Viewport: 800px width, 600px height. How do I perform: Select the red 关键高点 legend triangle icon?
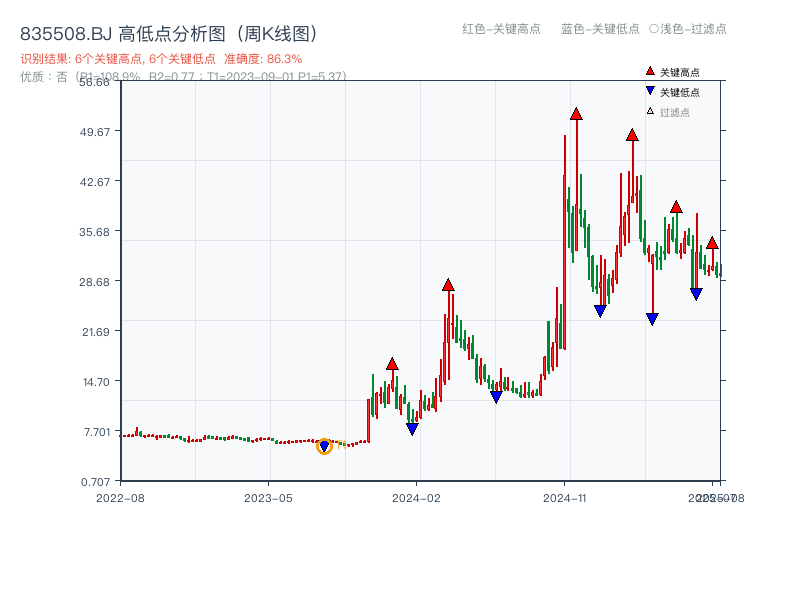(x=648, y=71)
